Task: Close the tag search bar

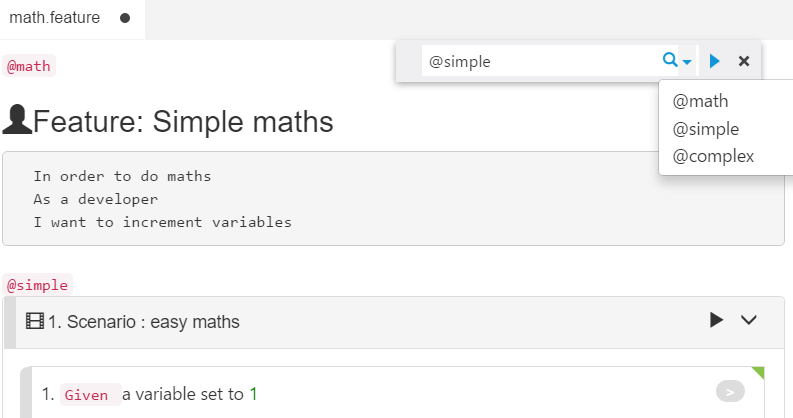Action: pyautogui.click(x=744, y=61)
